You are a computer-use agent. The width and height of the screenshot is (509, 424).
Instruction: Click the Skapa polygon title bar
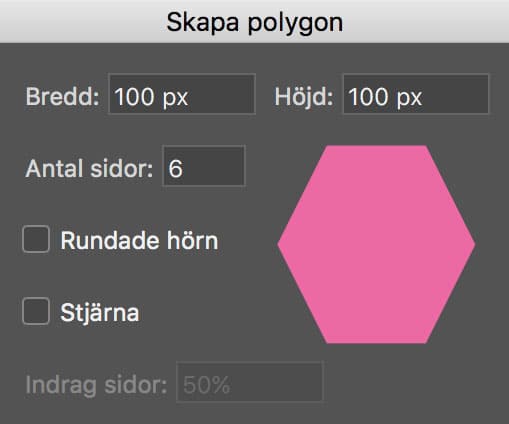click(x=254, y=21)
